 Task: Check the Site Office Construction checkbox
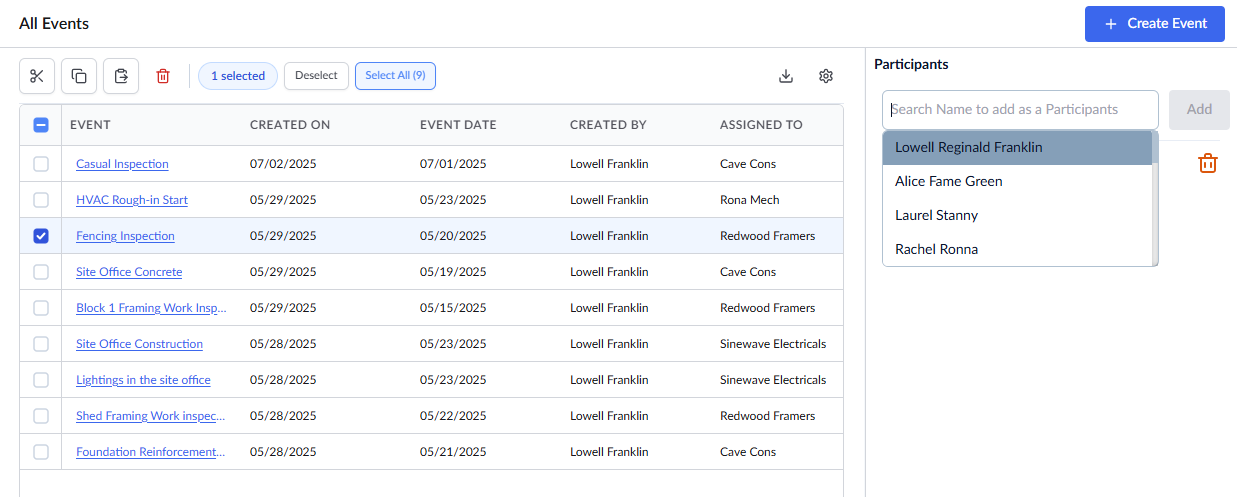(x=41, y=344)
